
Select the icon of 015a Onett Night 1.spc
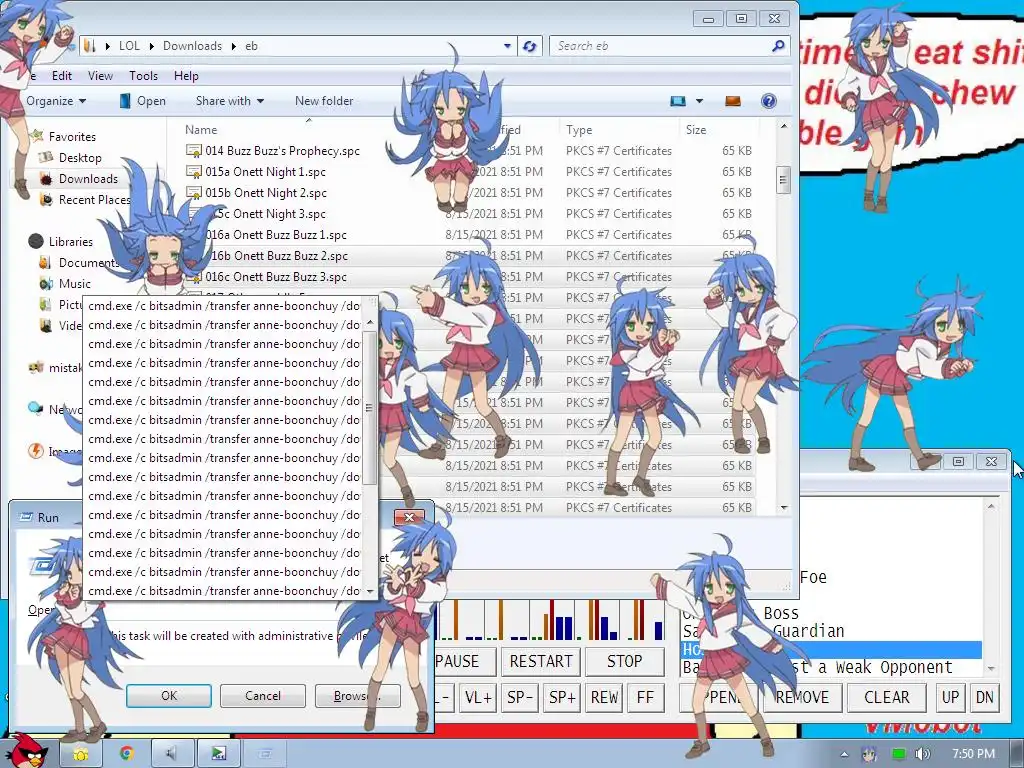click(x=193, y=172)
